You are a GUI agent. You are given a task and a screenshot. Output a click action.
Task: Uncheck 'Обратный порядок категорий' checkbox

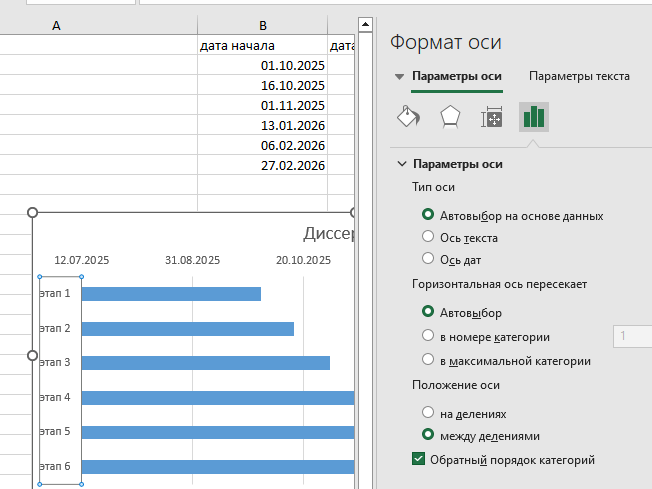419,460
